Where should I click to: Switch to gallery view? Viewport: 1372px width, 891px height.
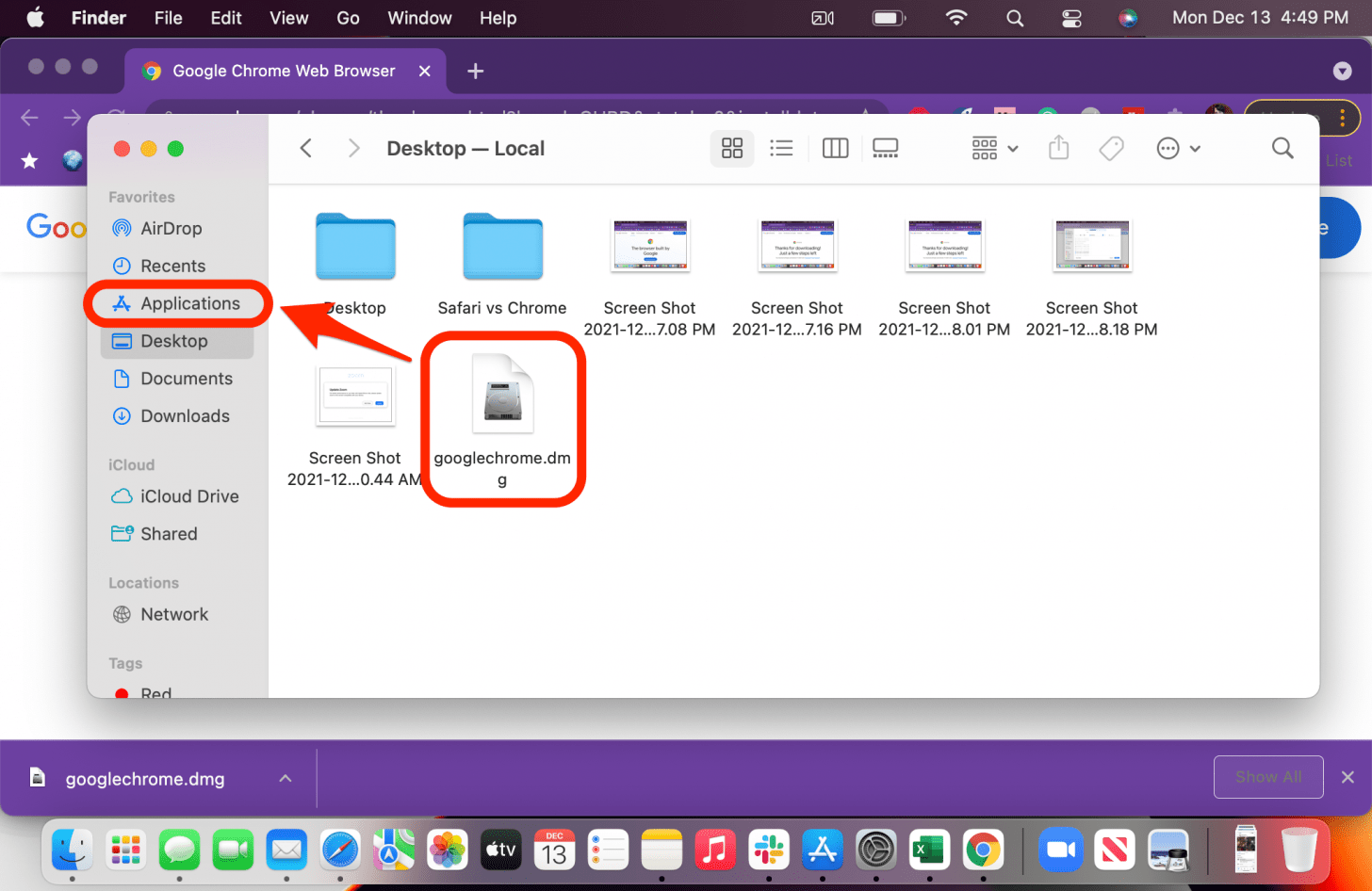pyautogui.click(x=885, y=148)
